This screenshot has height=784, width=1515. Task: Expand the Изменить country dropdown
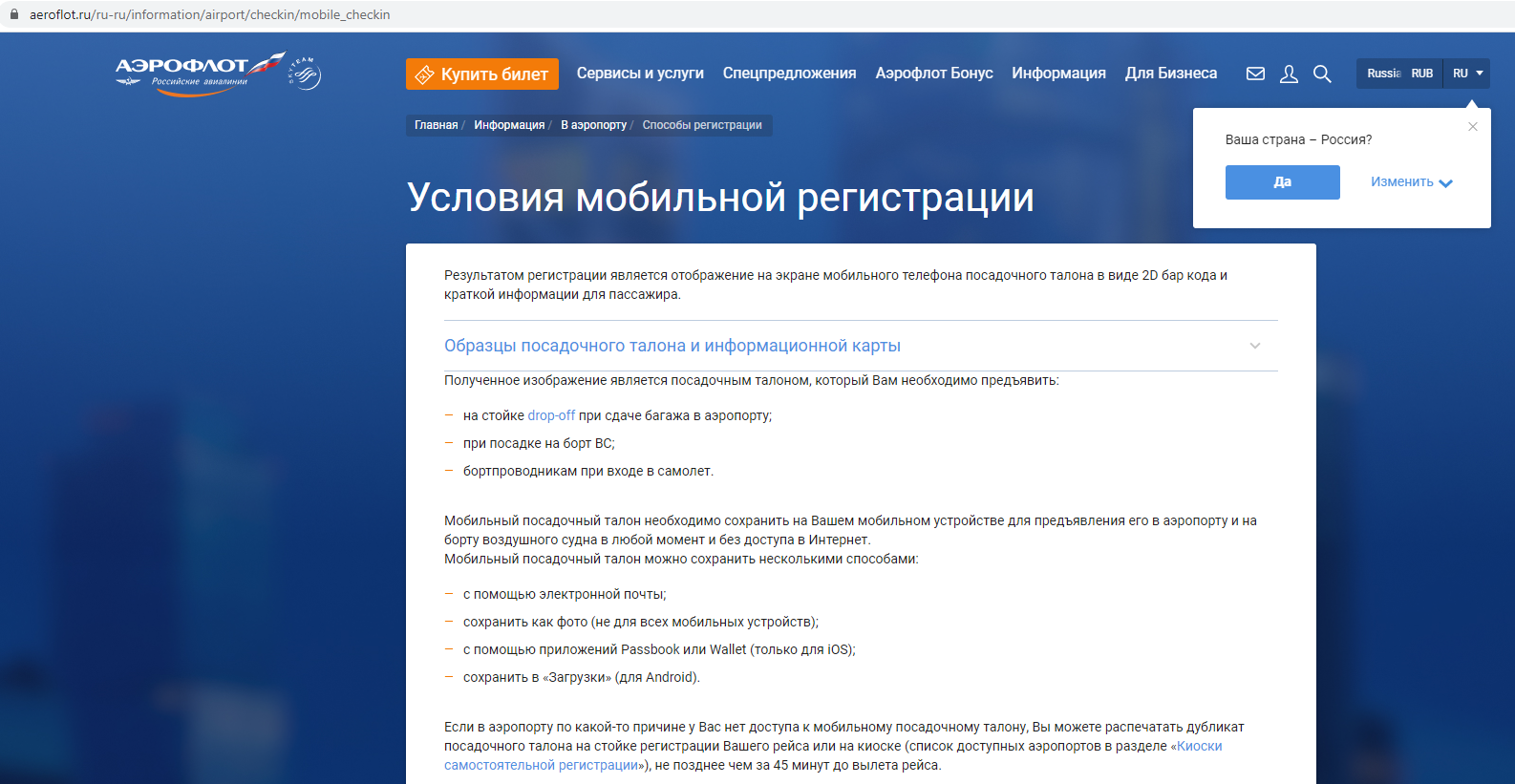(x=1411, y=182)
